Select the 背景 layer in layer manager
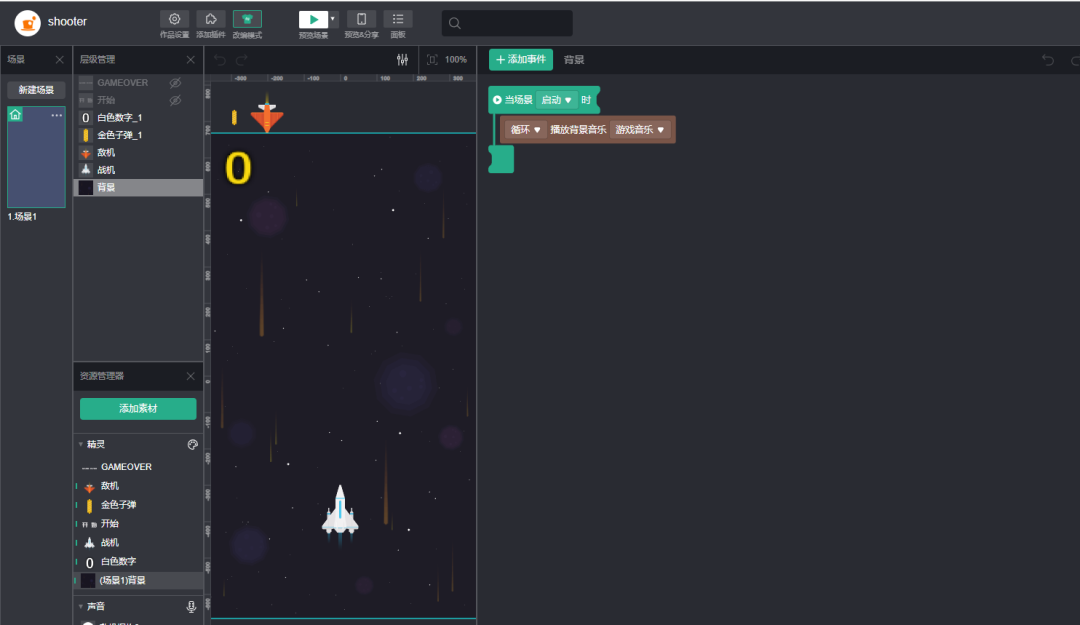The width and height of the screenshot is (1080, 625). [x=138, y=187]
